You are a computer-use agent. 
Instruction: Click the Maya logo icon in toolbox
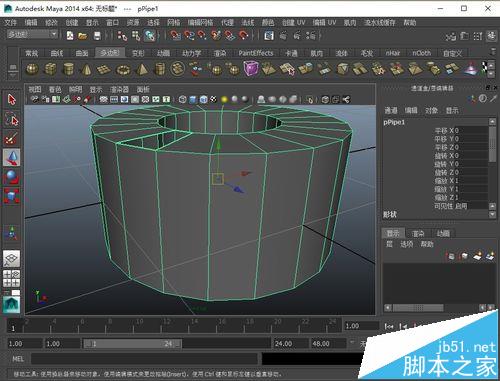coord(12,305)
